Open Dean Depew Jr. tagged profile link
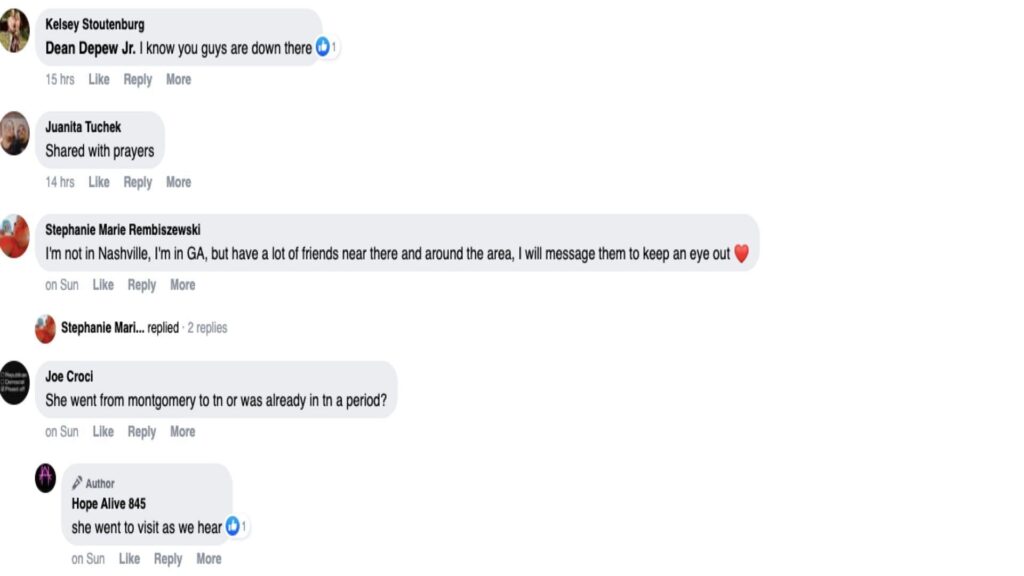The width and height of the screenshot is (1024, 576). pyautogui.click(x=90, y=48)
